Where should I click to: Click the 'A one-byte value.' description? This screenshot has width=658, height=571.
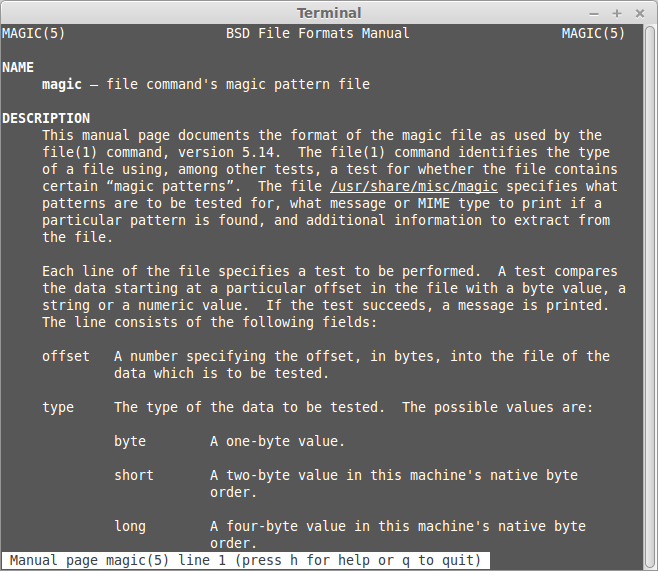277,441
